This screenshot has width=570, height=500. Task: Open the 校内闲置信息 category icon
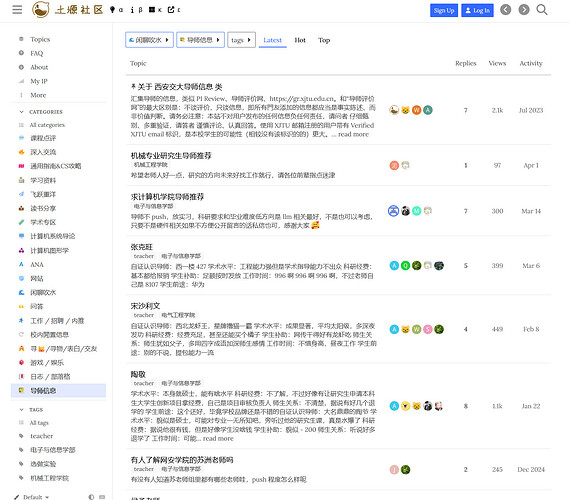21,335
